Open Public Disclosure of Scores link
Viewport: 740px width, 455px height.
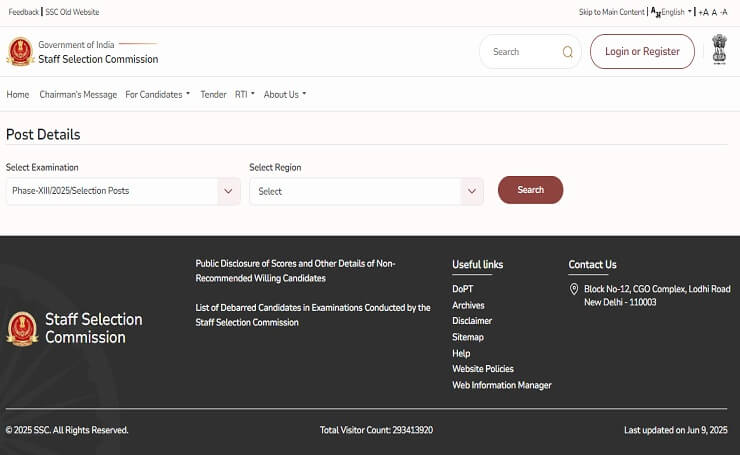click(295, 271)
